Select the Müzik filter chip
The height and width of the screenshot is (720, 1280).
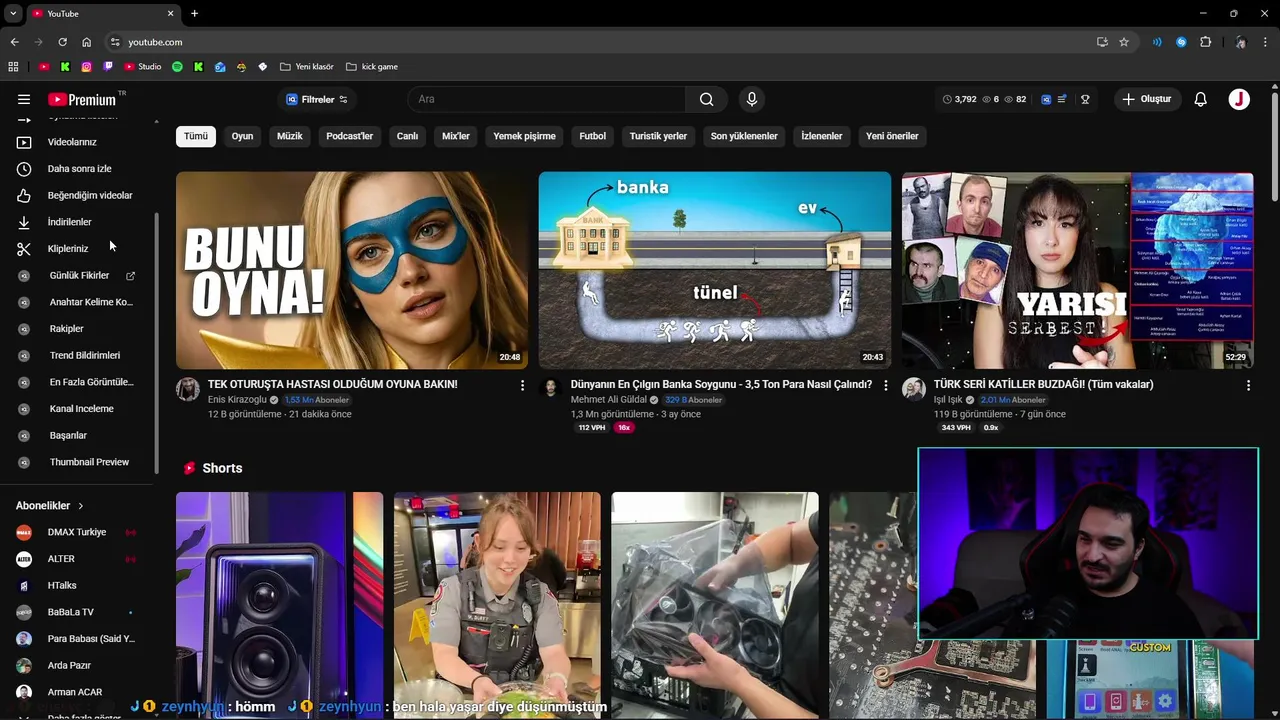(290, 136)
